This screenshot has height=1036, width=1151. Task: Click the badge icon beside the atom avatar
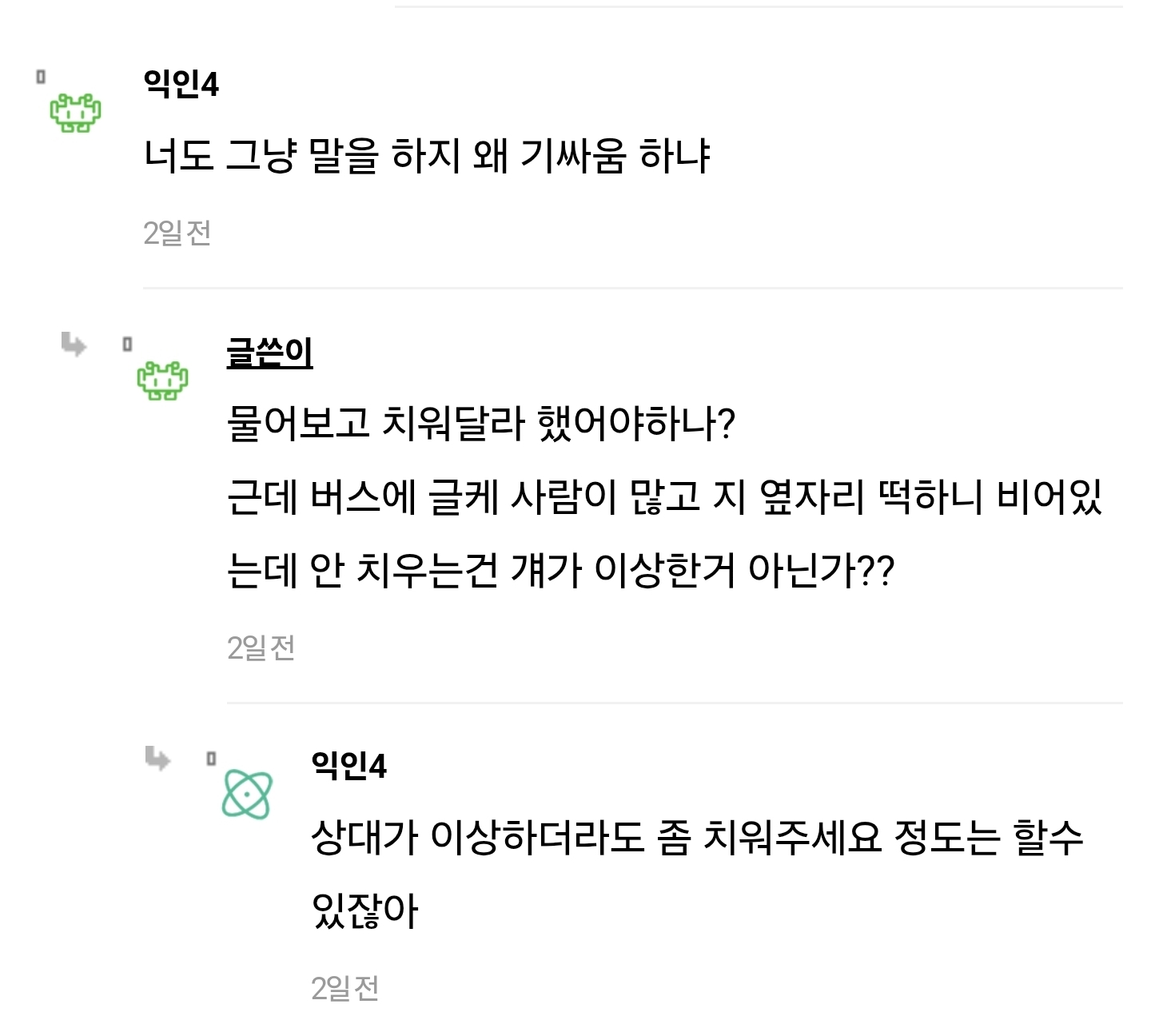coord(211,757)
